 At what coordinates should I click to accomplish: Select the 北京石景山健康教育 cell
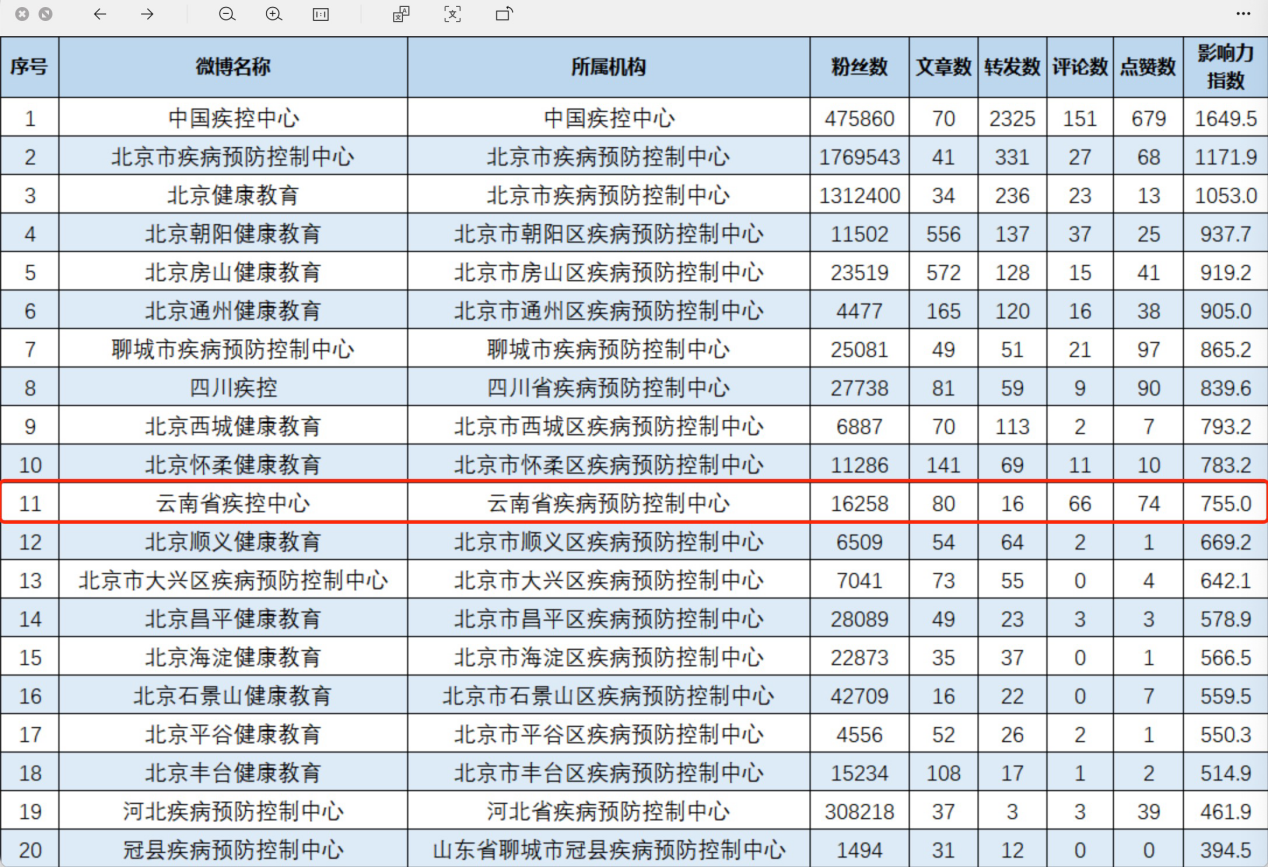pos(233,696)
